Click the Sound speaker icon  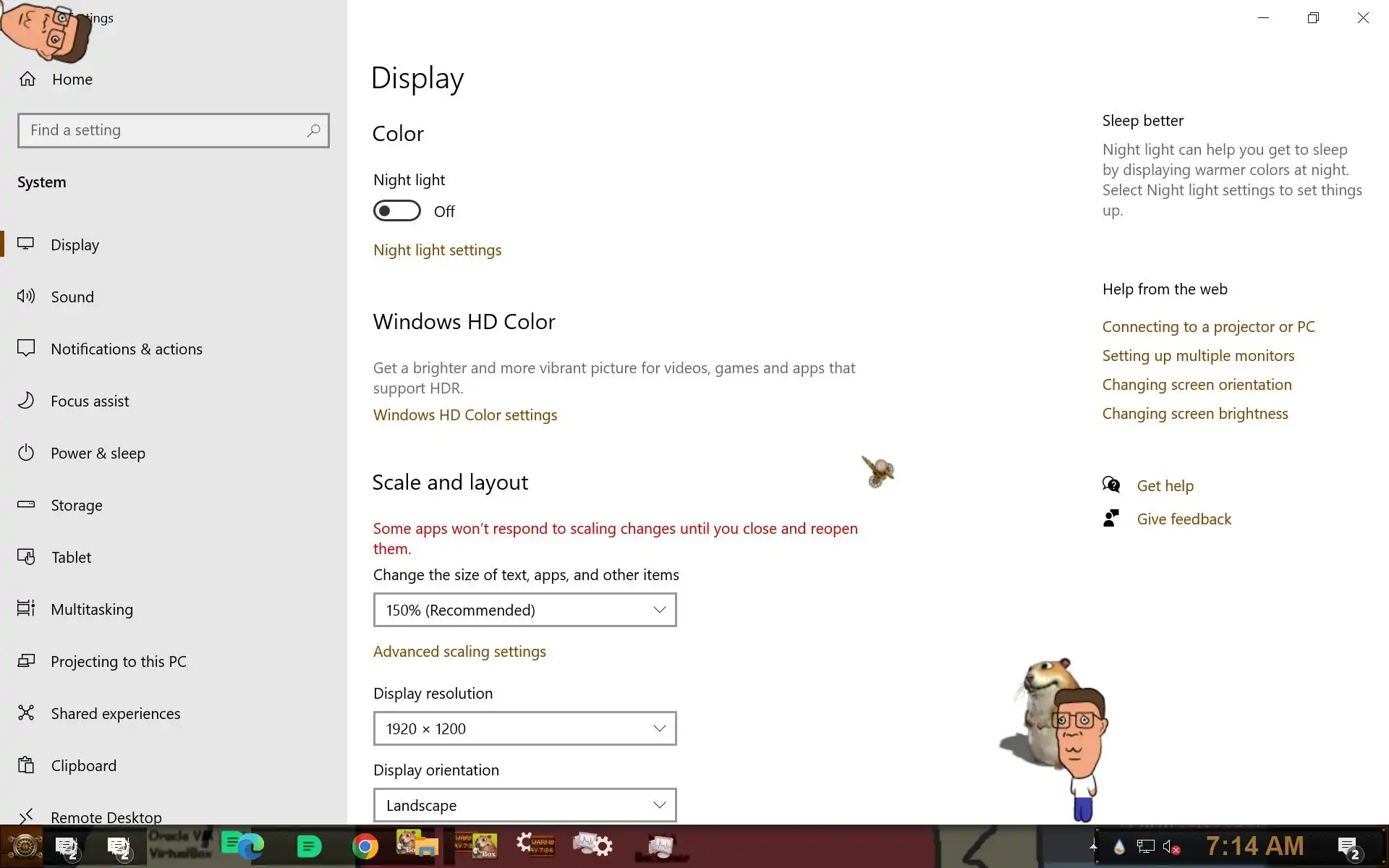(26, 296)
